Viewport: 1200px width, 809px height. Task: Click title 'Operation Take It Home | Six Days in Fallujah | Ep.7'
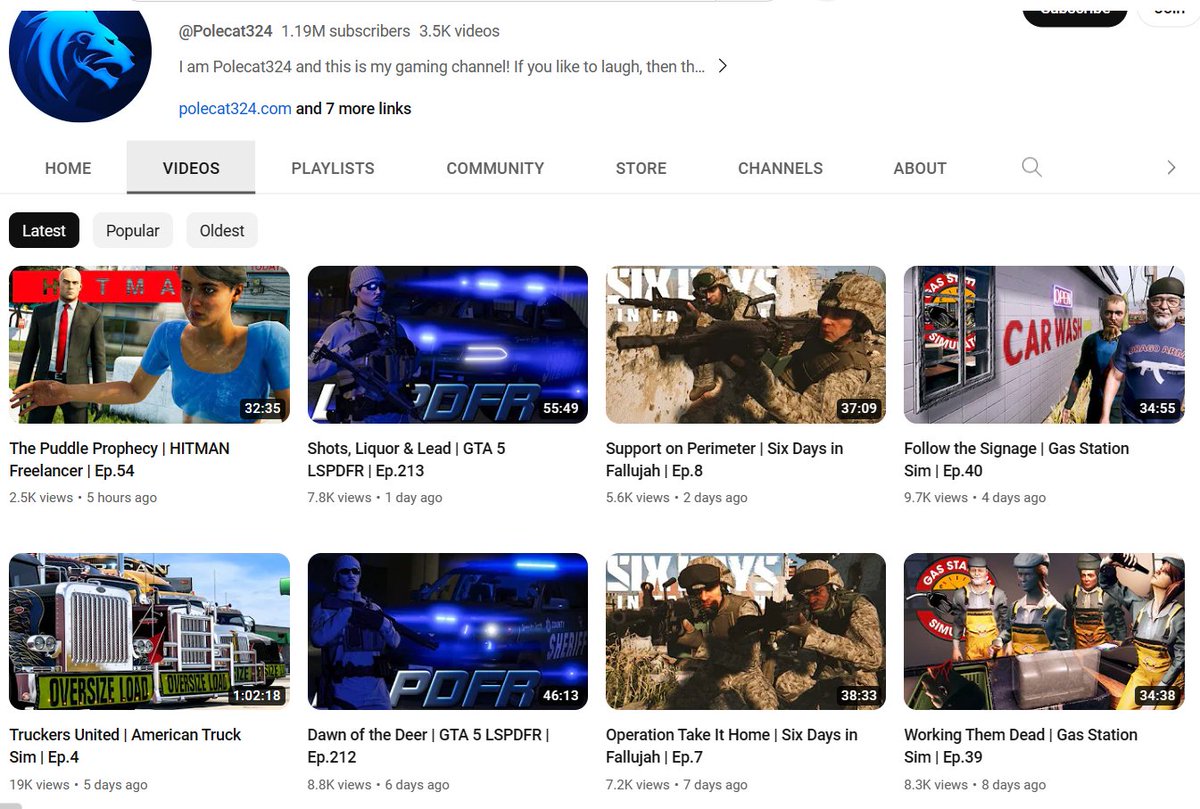pyautogui.click(x=731, y=746)
